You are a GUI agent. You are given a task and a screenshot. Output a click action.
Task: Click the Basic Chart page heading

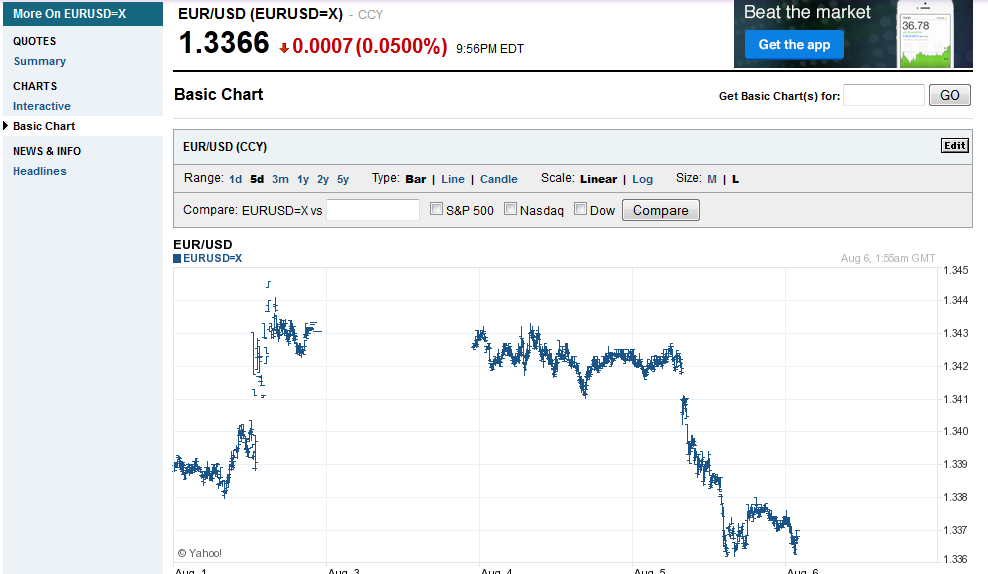[x=219, y=95]
